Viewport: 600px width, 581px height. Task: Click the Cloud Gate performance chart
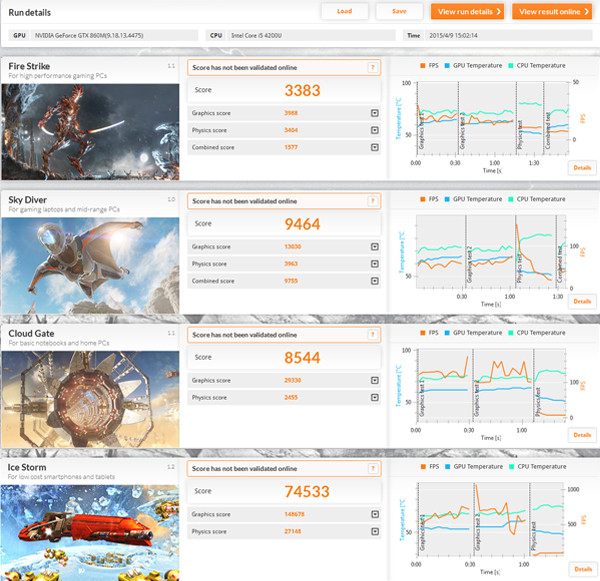tap(491, 385)
